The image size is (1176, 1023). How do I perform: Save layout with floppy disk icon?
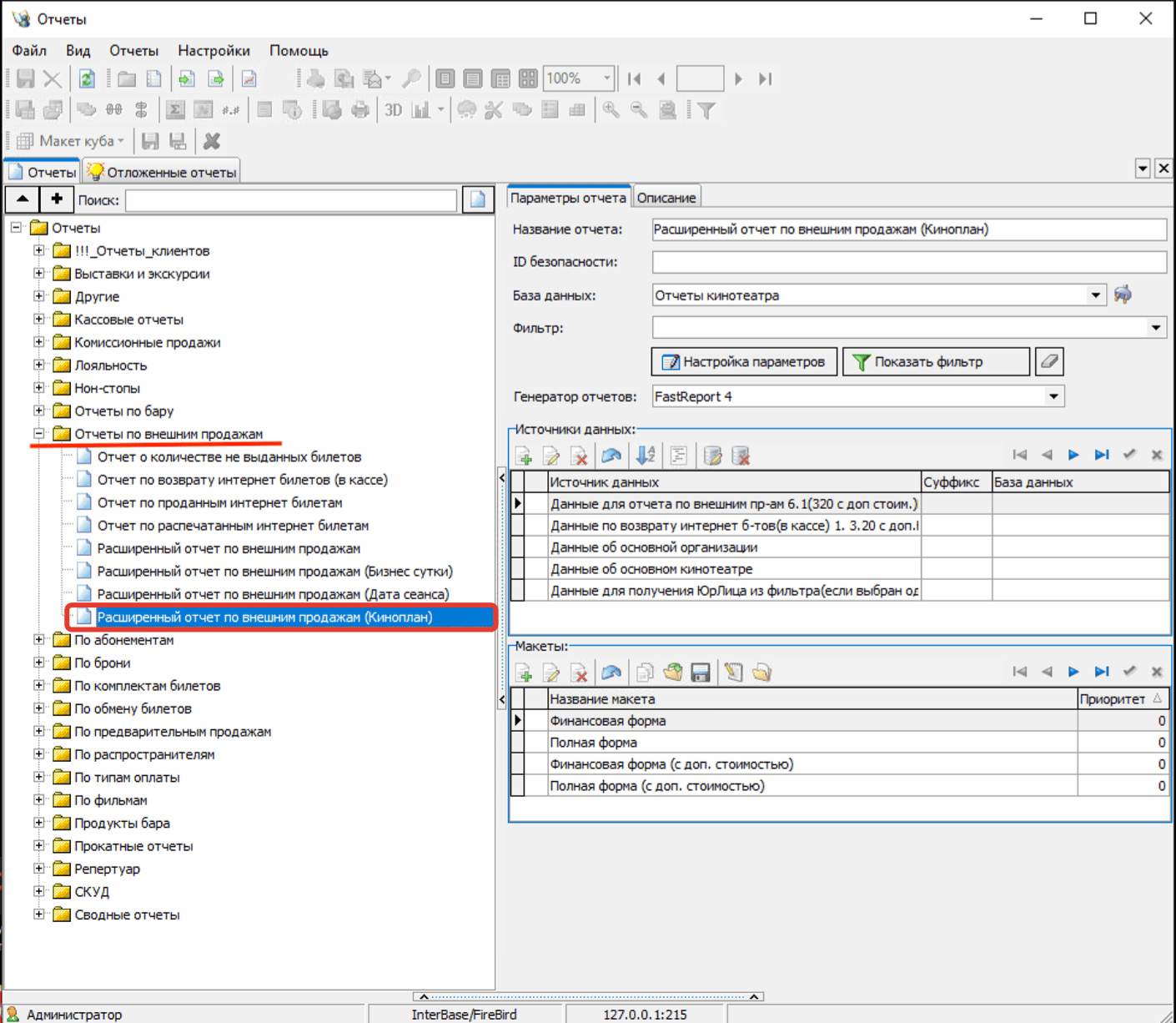pyautogui.click(x=701, y=673)
